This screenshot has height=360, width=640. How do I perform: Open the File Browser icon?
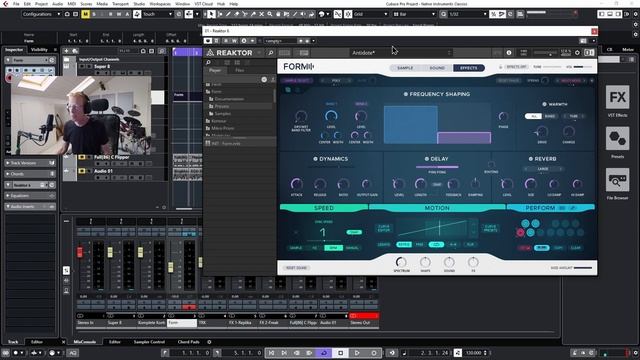click(618, 180)
